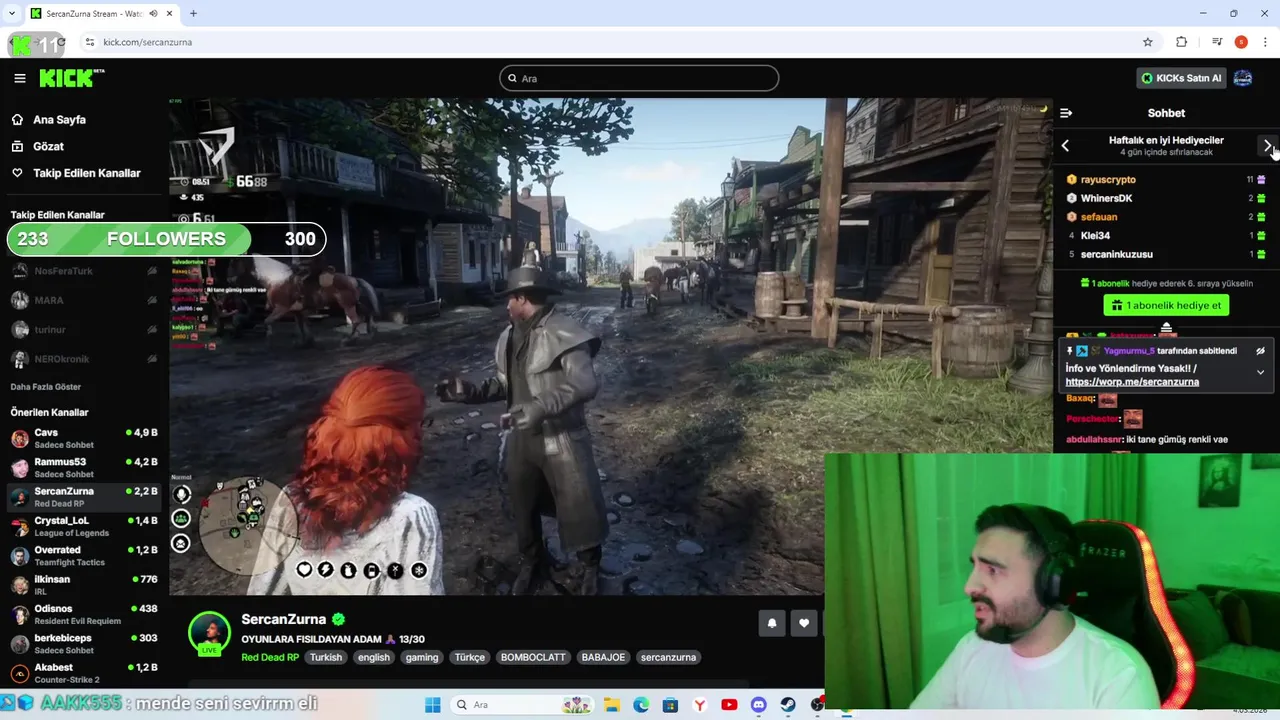Open the Rammus53 recommended channel
Viewport: 1280px width, 720px height.
pos(84,468)
